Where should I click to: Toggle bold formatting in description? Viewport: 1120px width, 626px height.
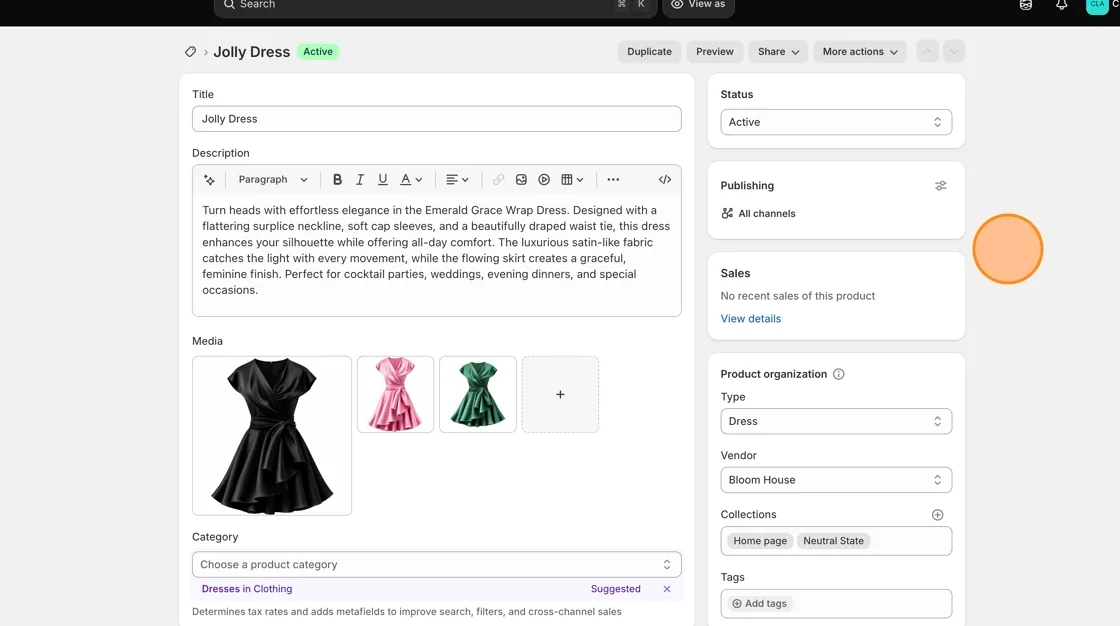coord(337,180)
